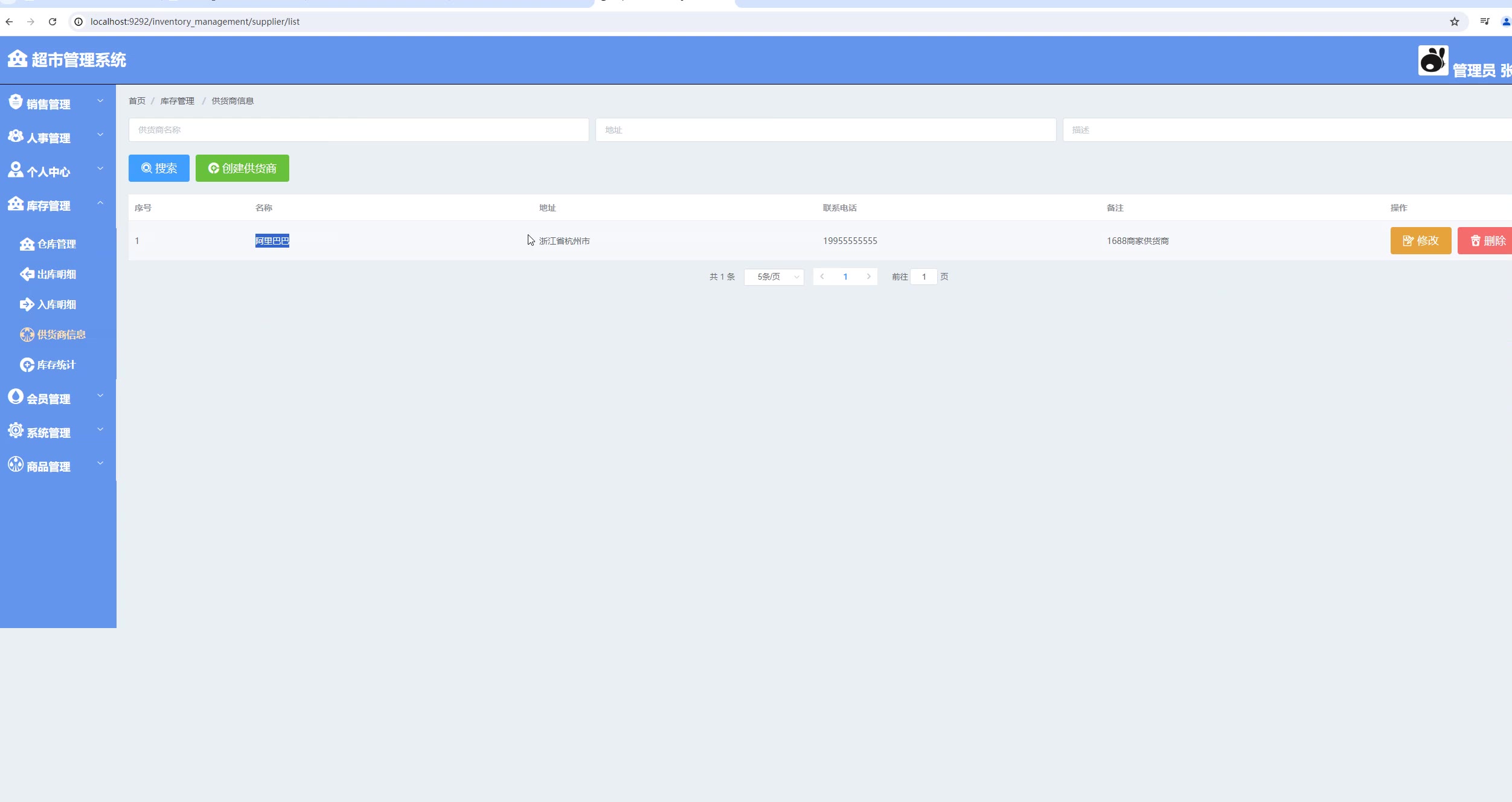Click 删除 button for 阿里巴巴

pos(1485,240)
